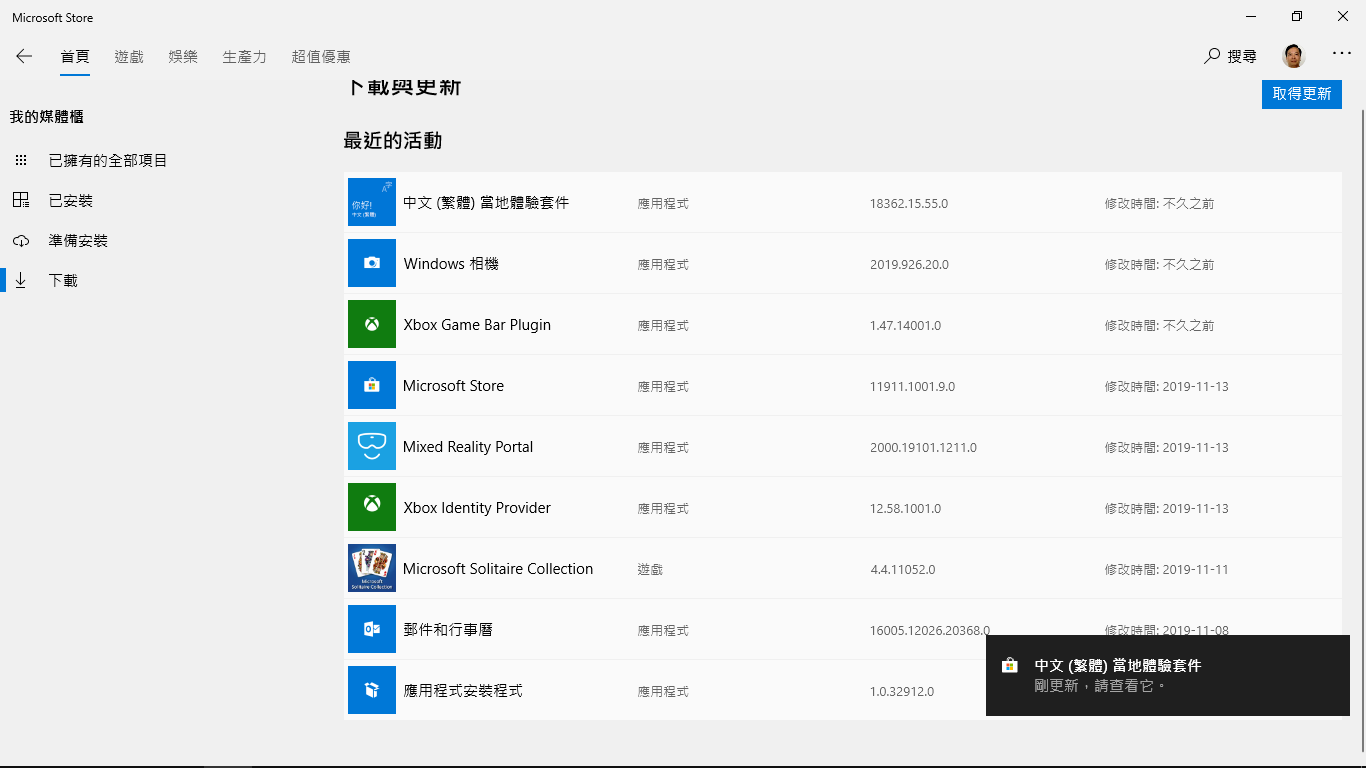Click version number 2000.19101.1211.0

924,447
